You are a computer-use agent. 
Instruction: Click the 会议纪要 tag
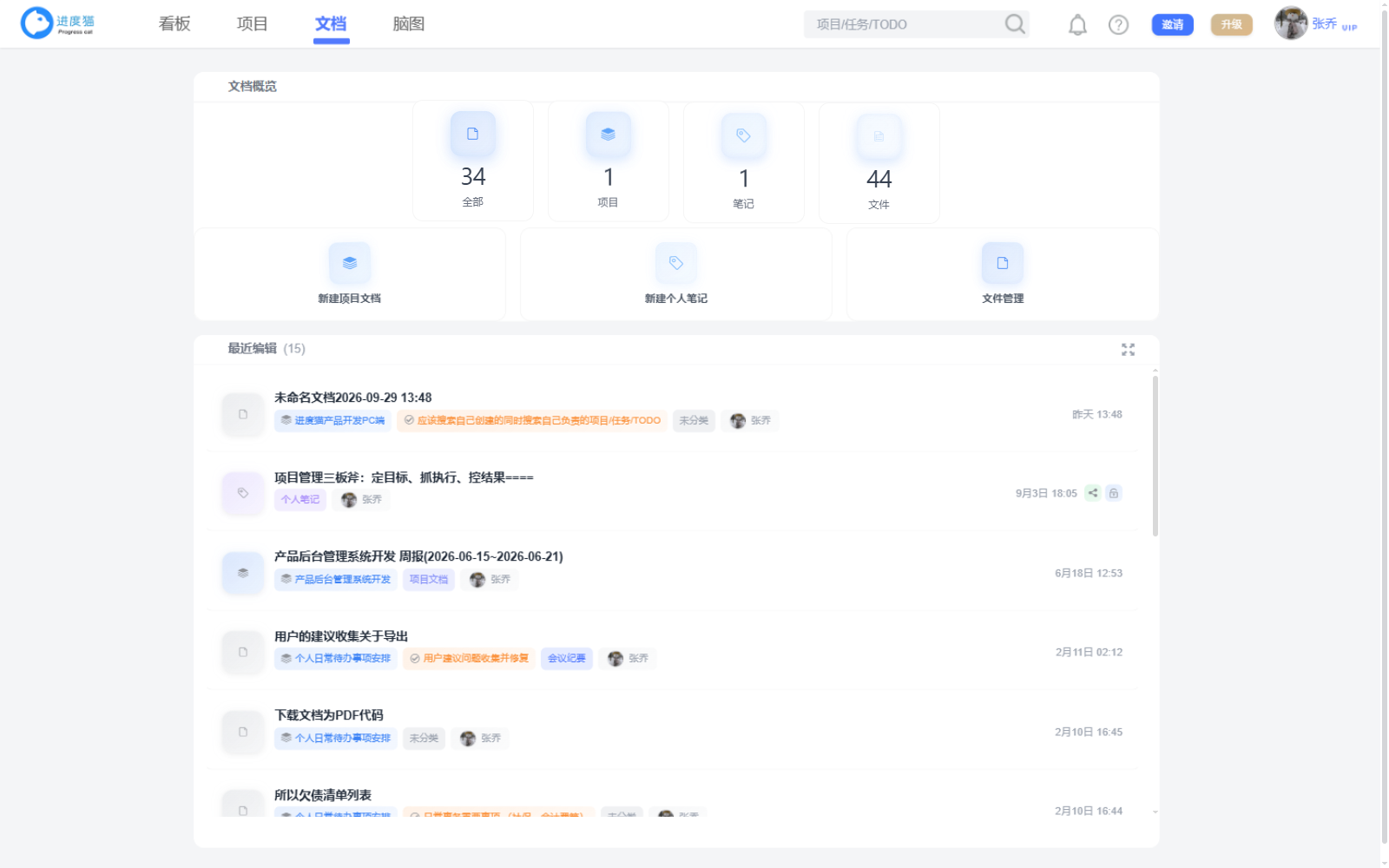[x=567, y=658]
